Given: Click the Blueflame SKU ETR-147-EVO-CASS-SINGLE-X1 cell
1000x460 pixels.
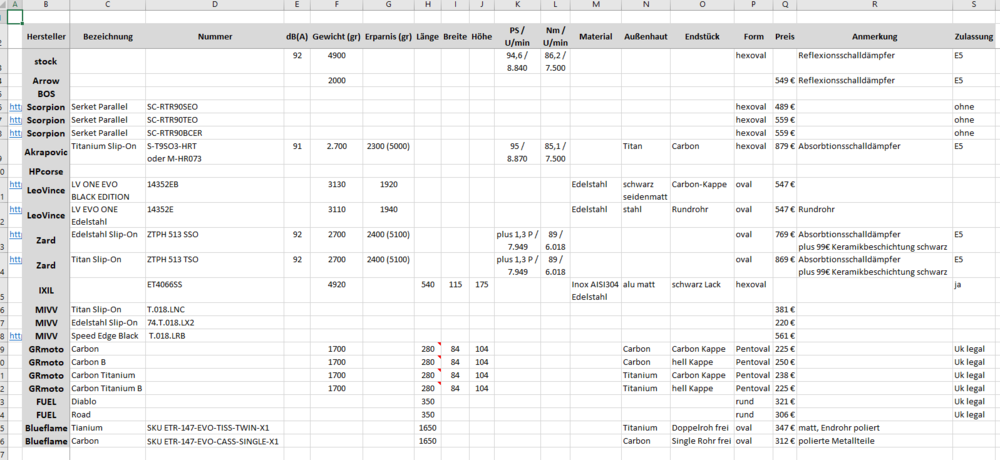Looking at the screenshot, I should [214, 440].
